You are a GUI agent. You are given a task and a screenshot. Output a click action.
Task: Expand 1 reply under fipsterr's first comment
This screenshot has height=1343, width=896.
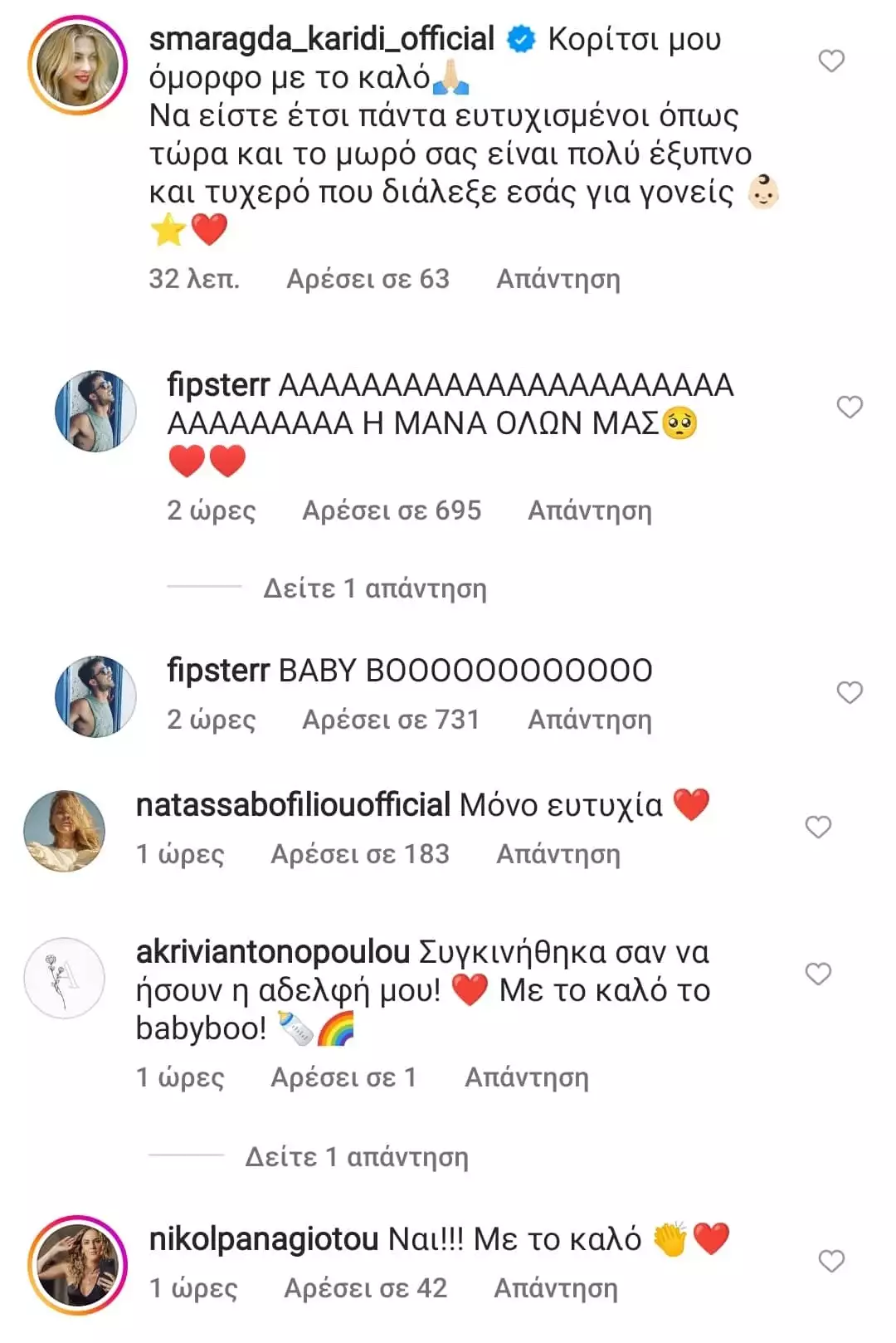(374, 588)
